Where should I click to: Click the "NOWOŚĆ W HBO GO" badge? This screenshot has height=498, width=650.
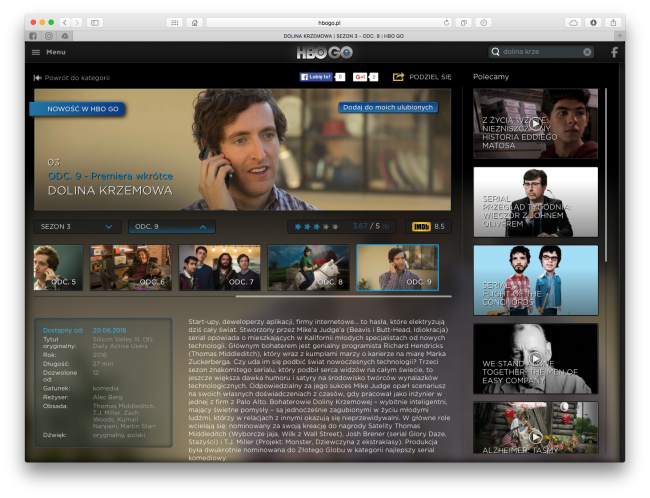pos(79,109)
